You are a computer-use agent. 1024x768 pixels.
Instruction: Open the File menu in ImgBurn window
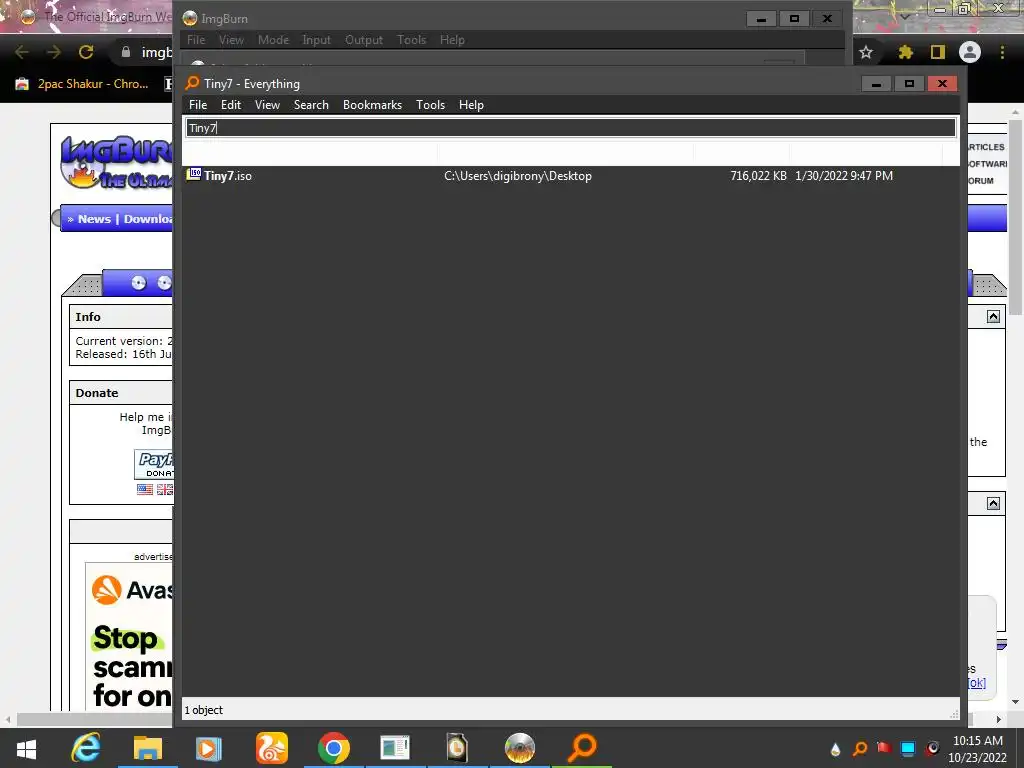point(196,40)
